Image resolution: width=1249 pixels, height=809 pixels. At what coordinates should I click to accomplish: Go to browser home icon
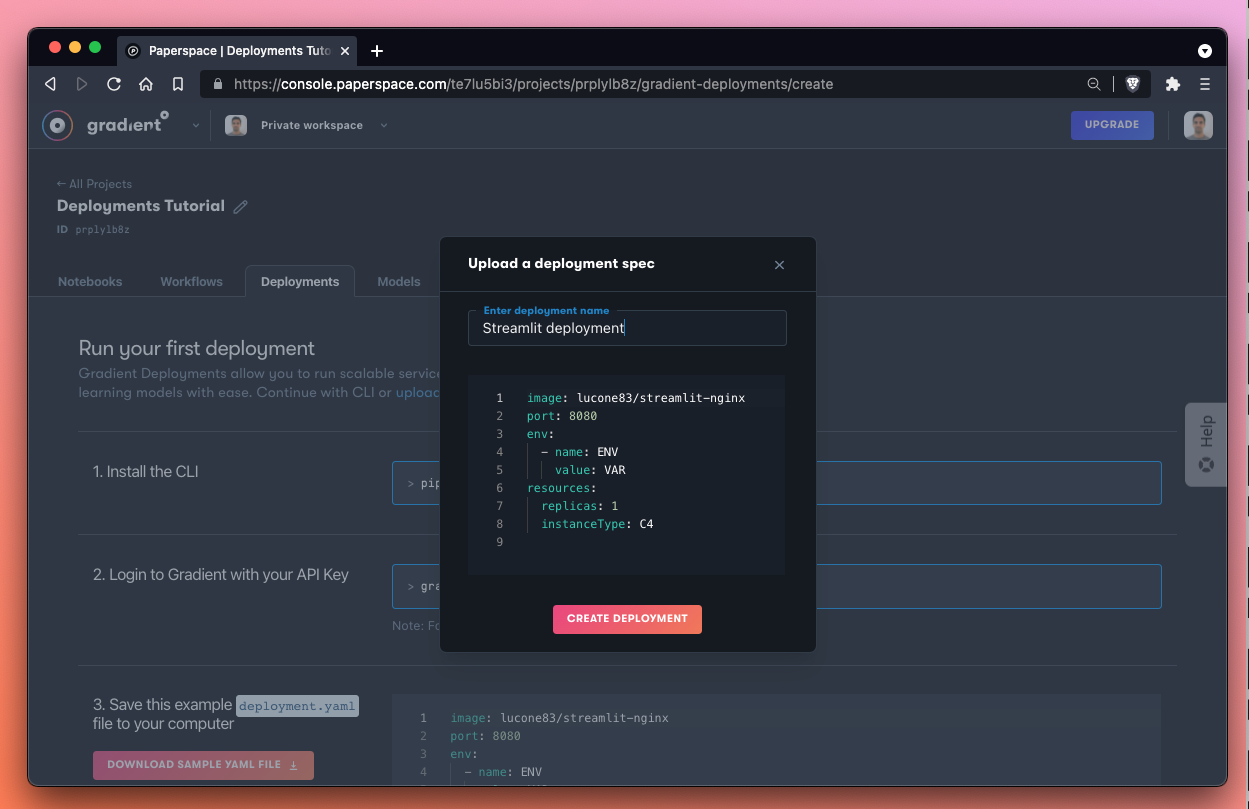tap(146, 84)
